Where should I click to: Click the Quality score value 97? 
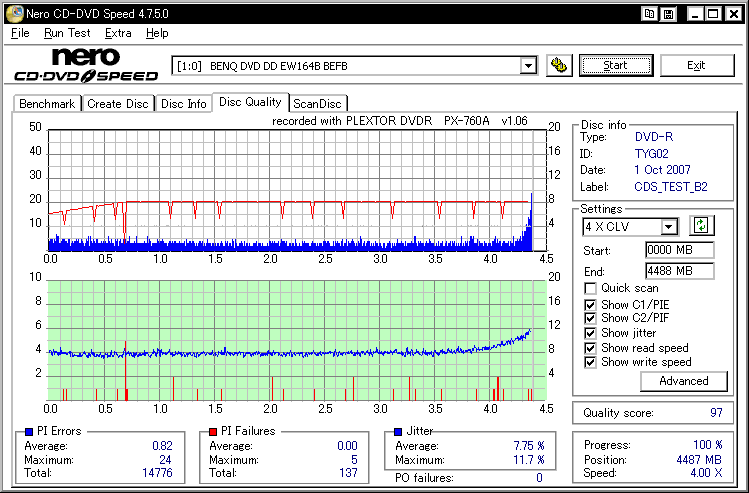716,413
